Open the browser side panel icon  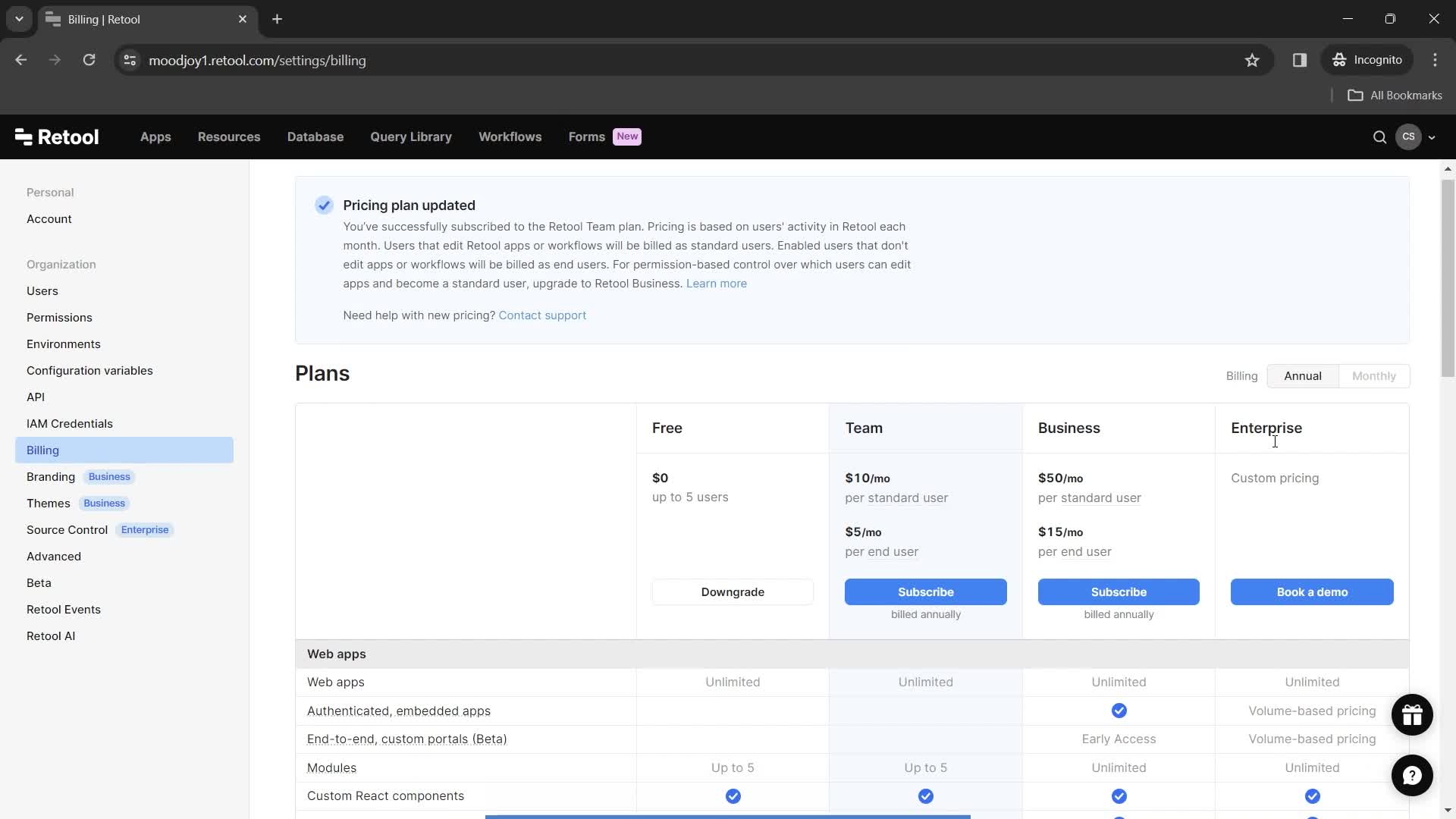click(1300, 60)
